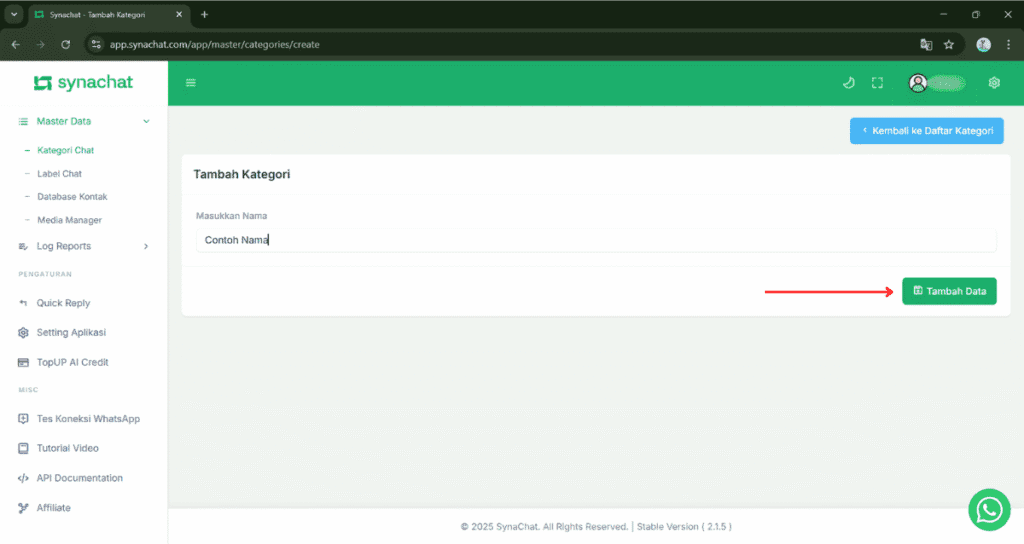Click the TopUP AI Credit card icon
This screenshot has height=544, width=1024.
(x=24, y=362)
